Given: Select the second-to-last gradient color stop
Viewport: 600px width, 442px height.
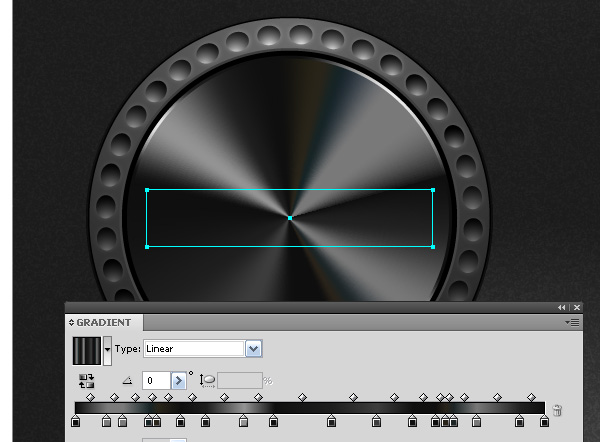Looking at the screenshot, I should tap(519, 421).
